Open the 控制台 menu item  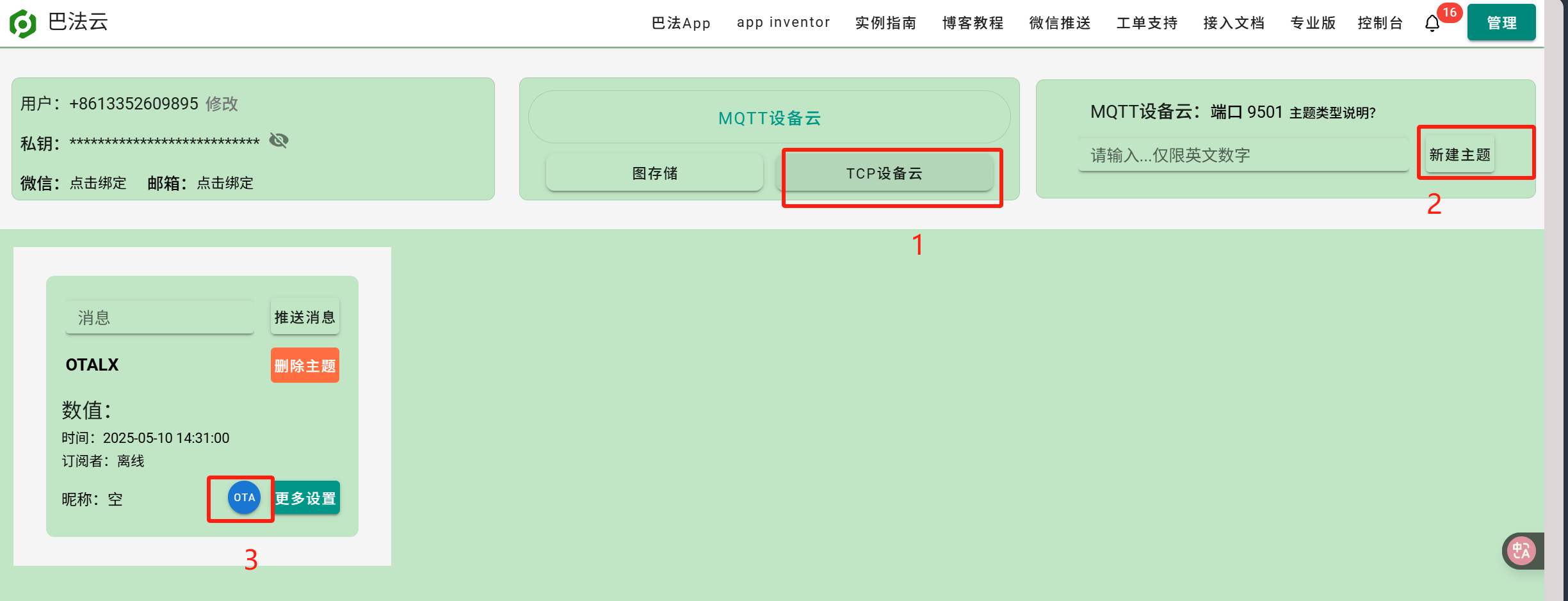point(1380,22)
